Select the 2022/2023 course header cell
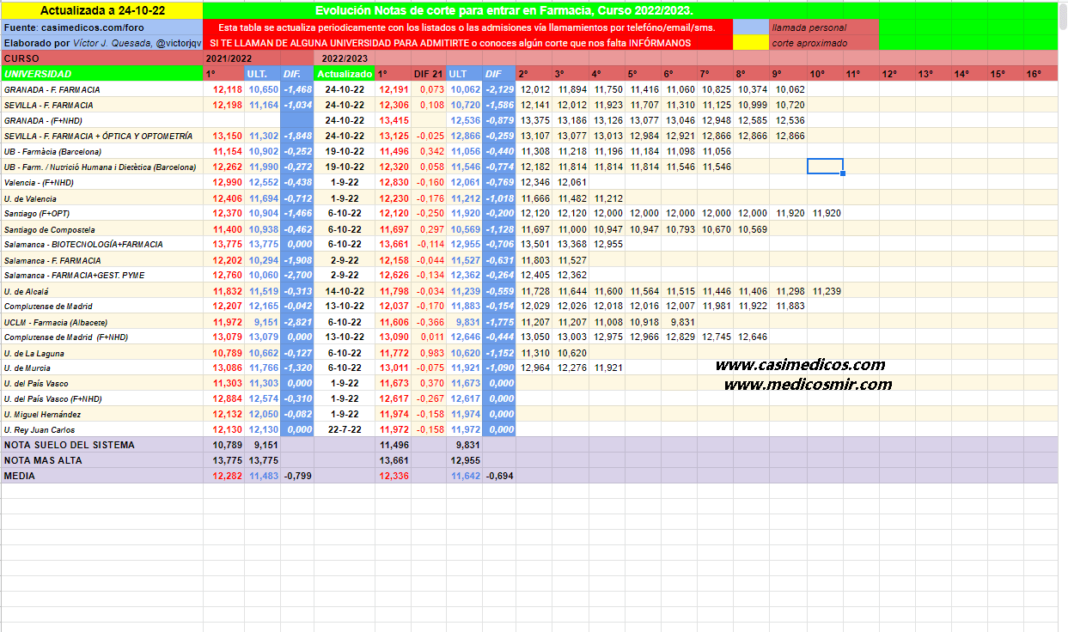Image resolution: width=1068 pixels, height=632 pixels. (345, 59)
